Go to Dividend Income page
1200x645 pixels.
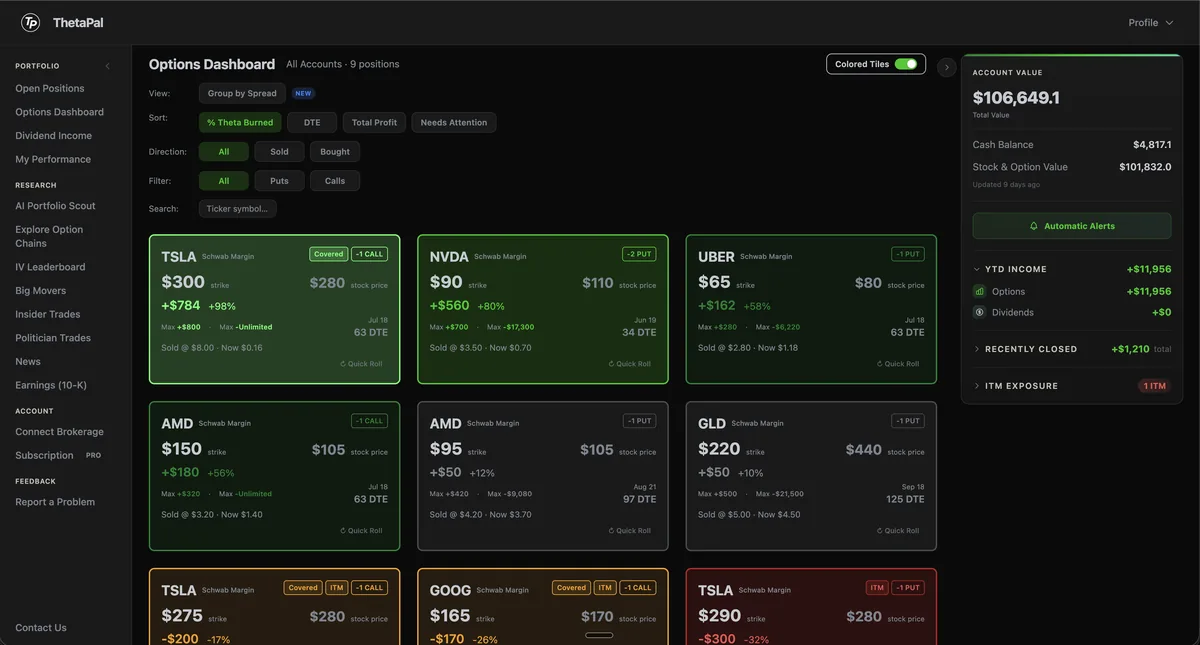[x=53, y=135]
